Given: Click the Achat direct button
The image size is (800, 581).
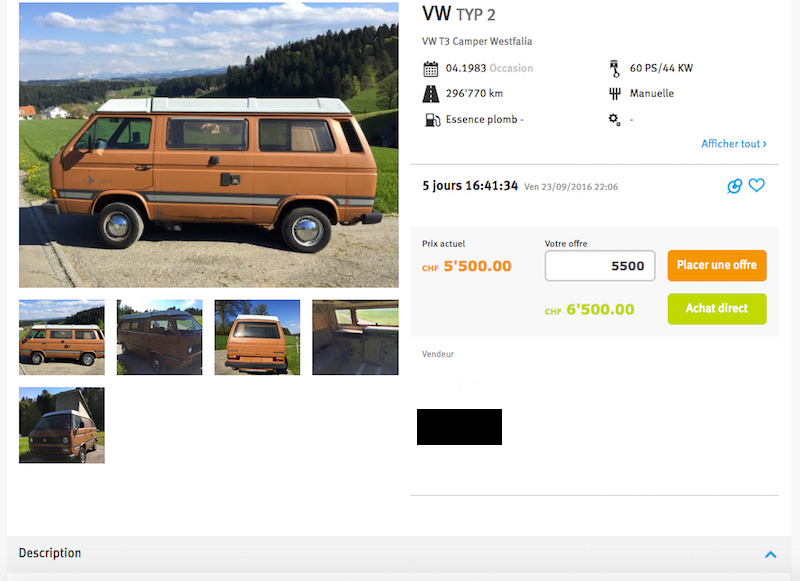Looking at the screenshot, I should coord(717,309).
